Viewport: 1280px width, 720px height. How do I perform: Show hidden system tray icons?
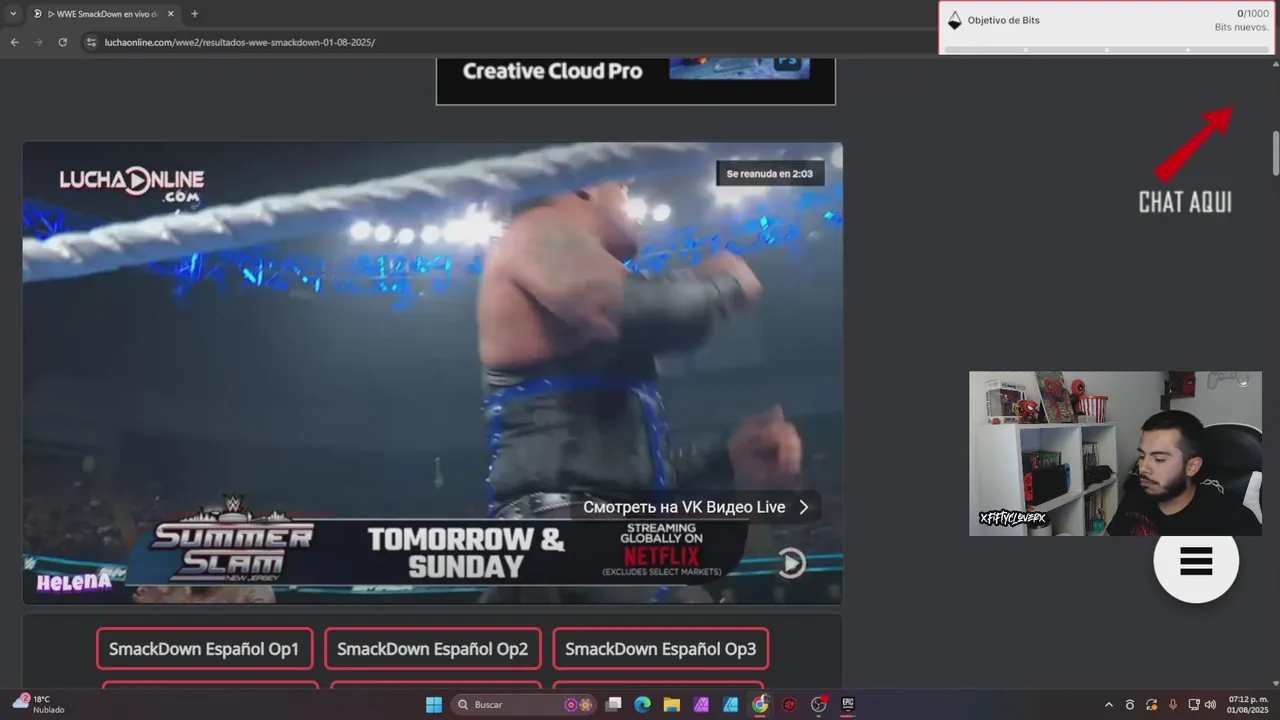[x=1108, y=705]
